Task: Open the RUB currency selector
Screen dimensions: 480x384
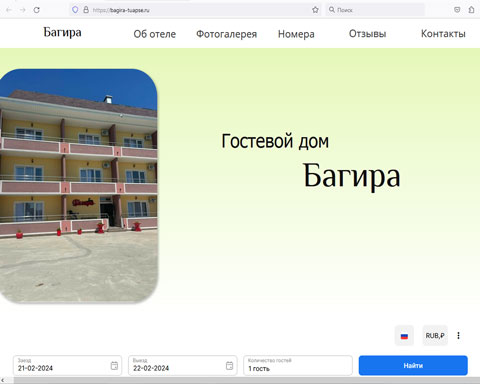Action: coord(435,336)
